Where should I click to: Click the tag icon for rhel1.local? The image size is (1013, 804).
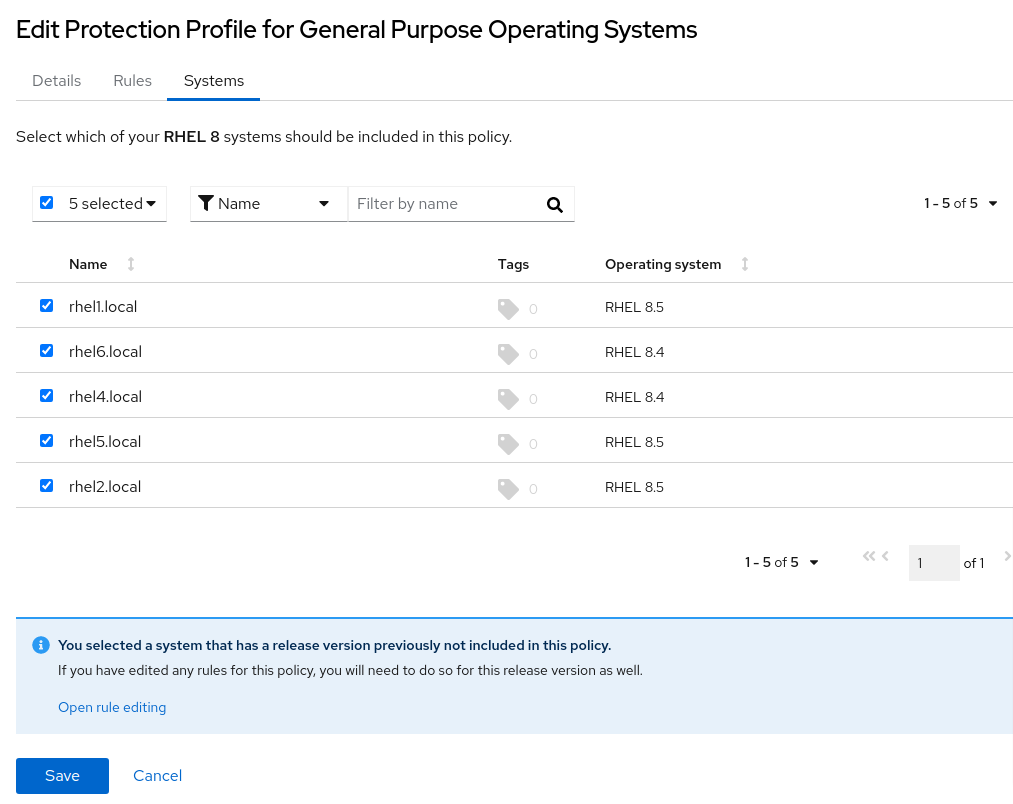click(x=508, y=309)
